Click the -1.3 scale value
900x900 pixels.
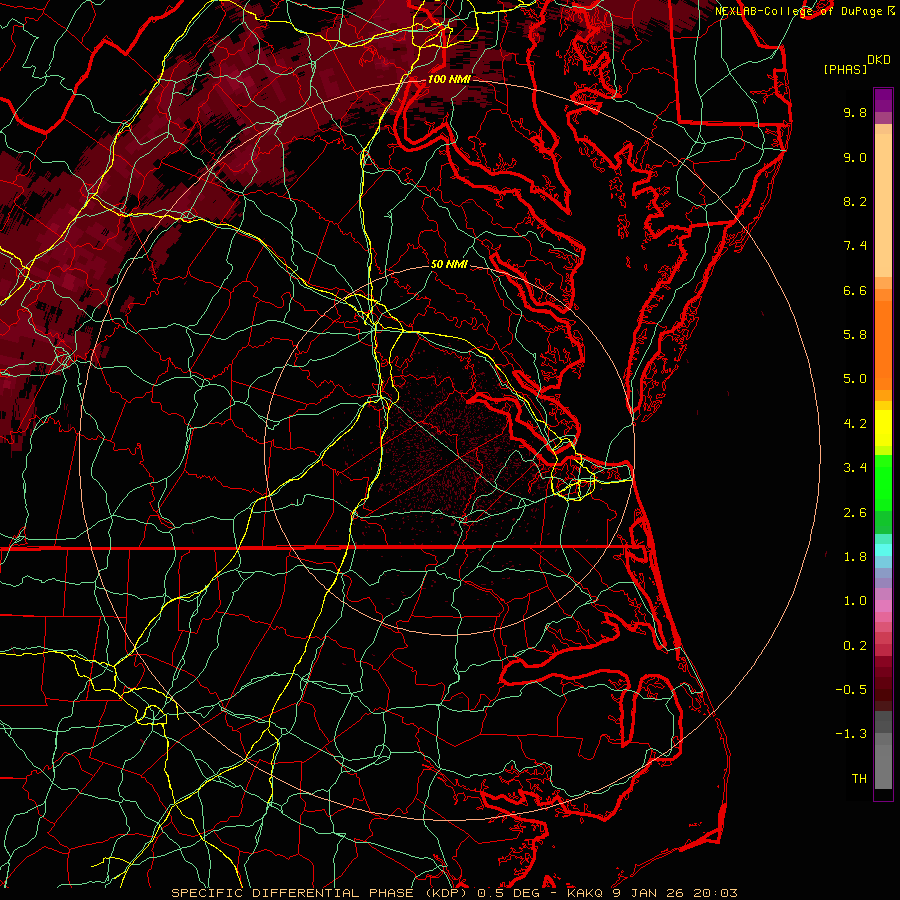[x=851, y=735]
